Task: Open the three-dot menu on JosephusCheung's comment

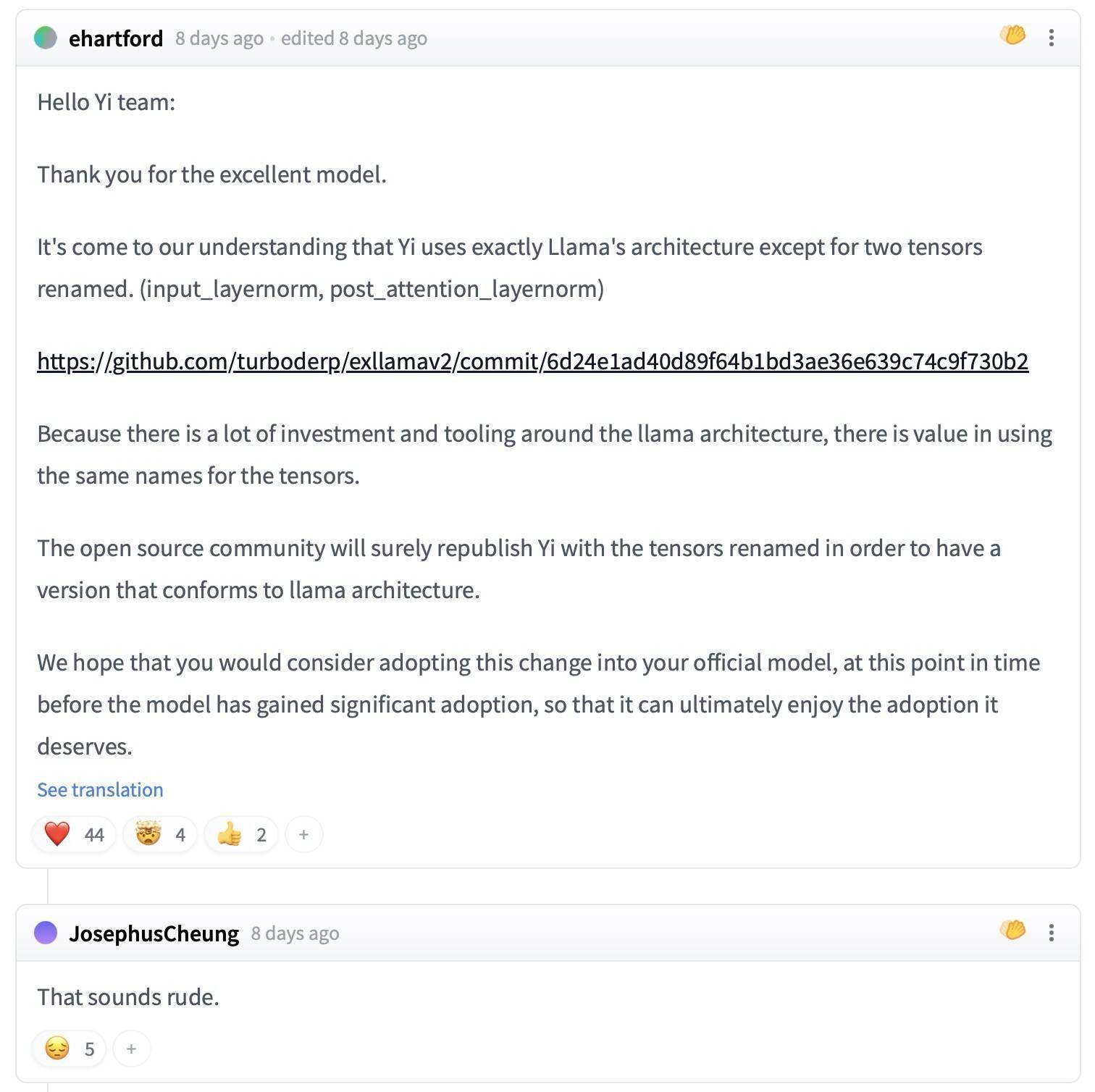Action: pyautogui.click(x=1051, y=933)
